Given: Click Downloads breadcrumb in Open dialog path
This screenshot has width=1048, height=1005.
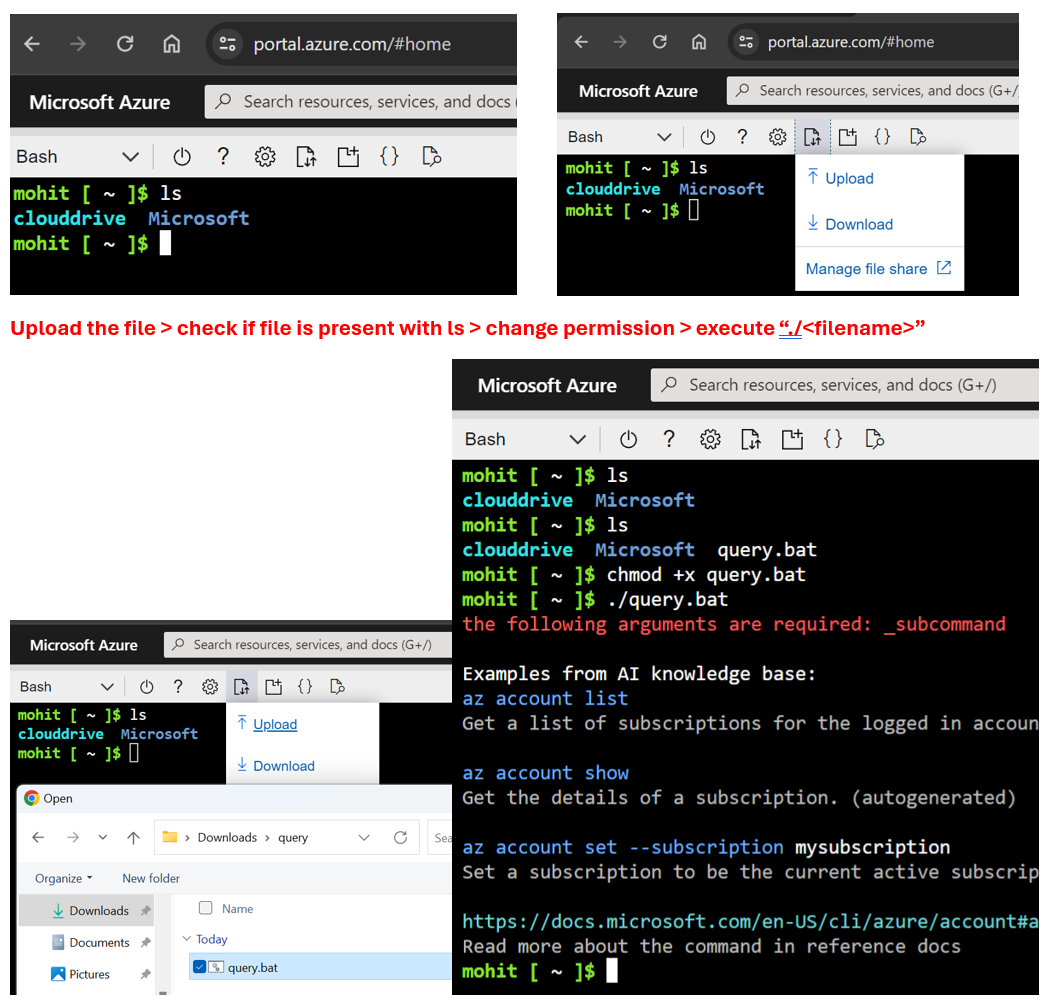Looking at the screenshot, I should [227, 837].
